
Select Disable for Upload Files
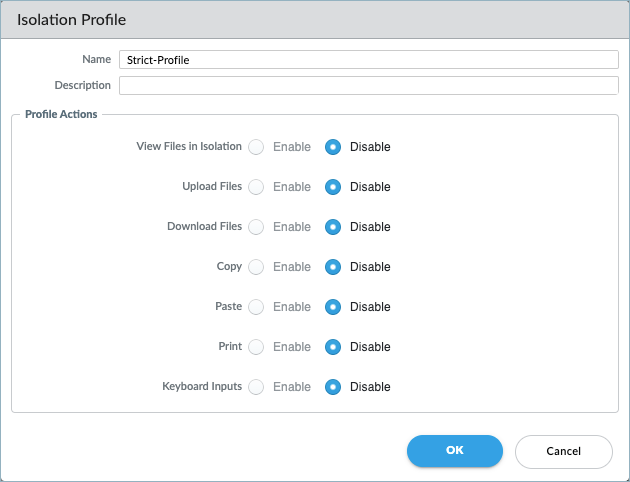pos(334,187)
